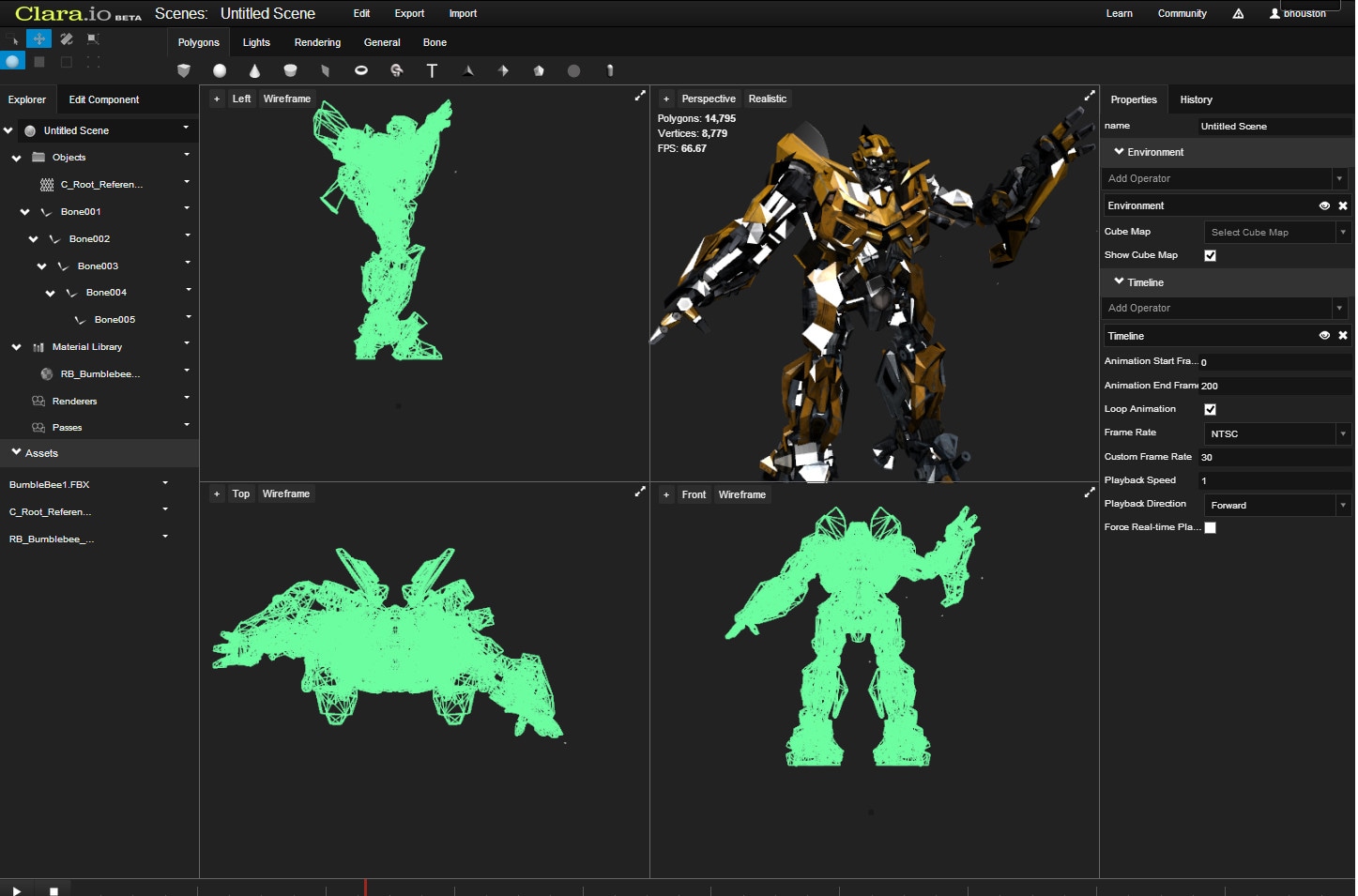Open the Lights tab
Screen dimensions: 1358x896
tap(256, 42)
